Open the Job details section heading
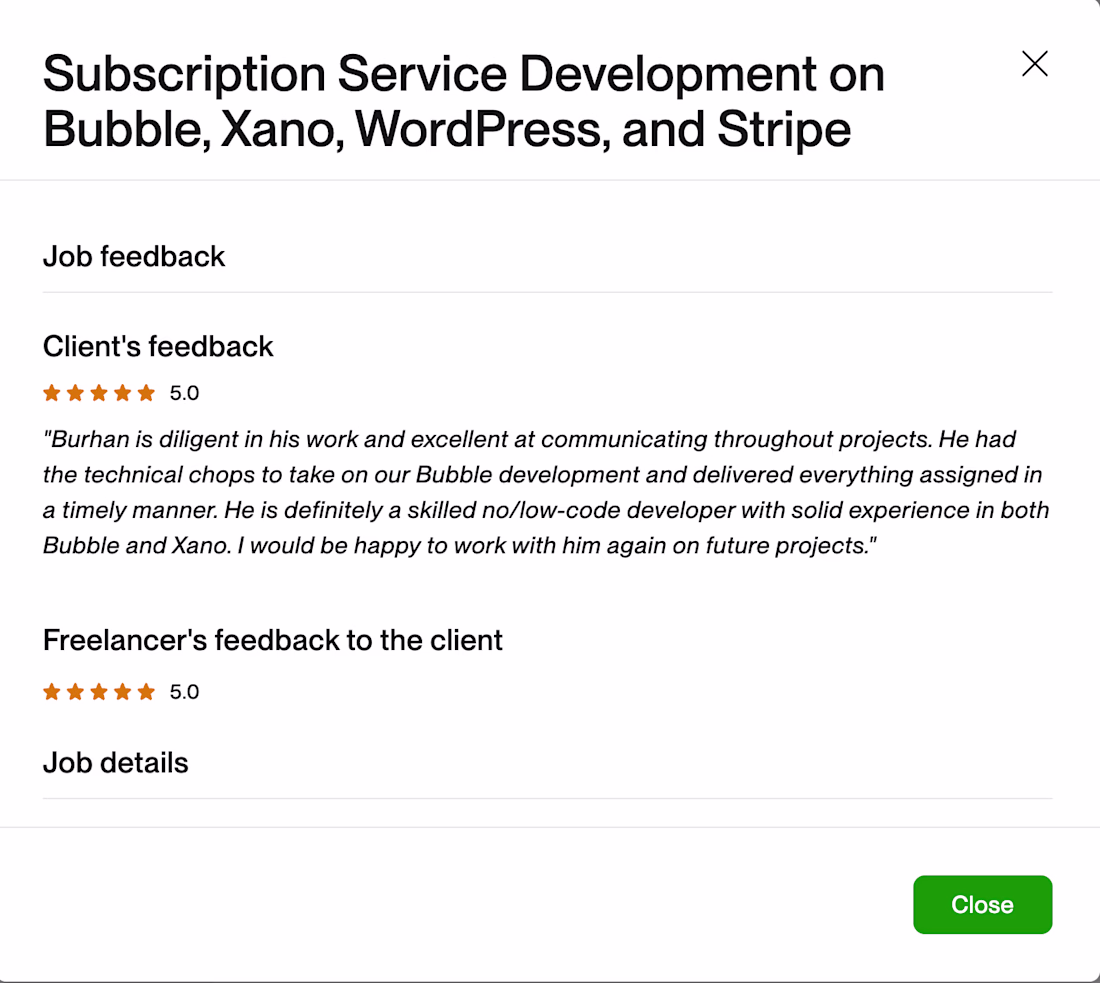 (115, 763)
